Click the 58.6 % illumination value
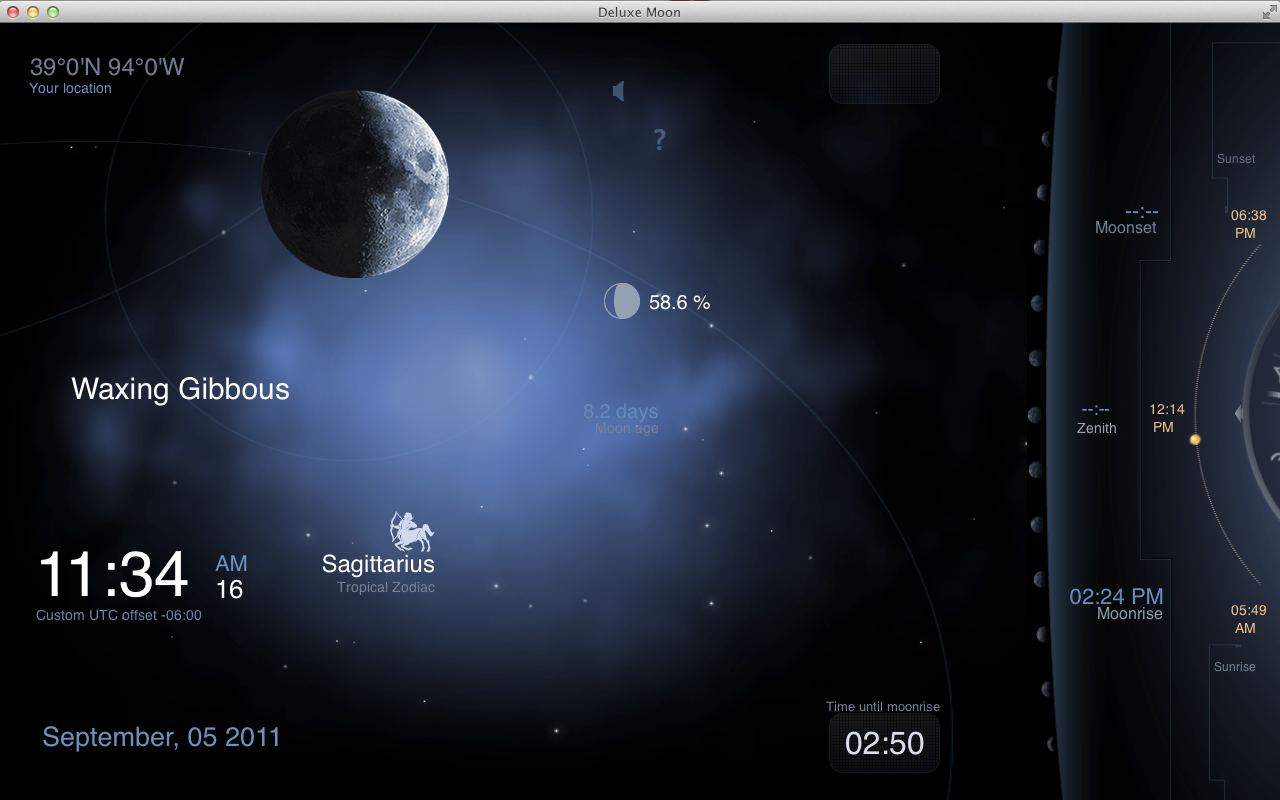The height and width of the screenshot is (800, 1280). pyautogui.click(x=680, y=302)
